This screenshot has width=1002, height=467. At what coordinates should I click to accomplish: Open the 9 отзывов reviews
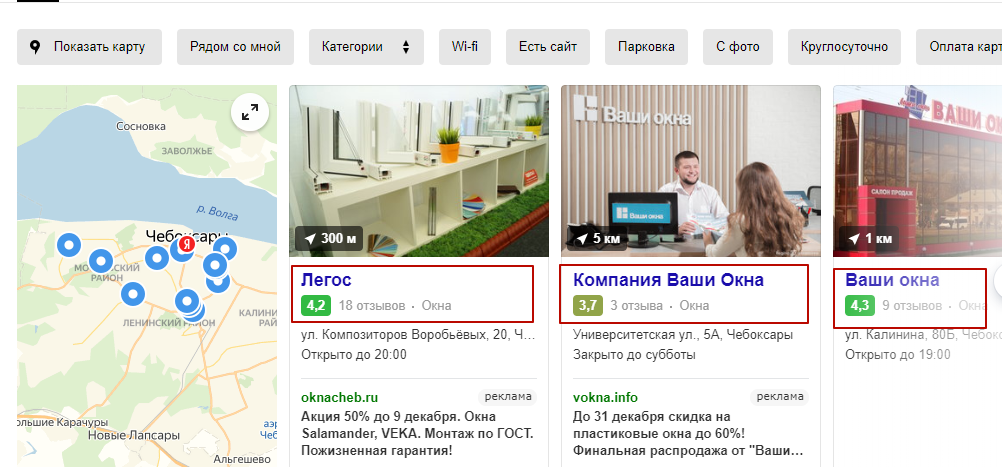(913, 305)
